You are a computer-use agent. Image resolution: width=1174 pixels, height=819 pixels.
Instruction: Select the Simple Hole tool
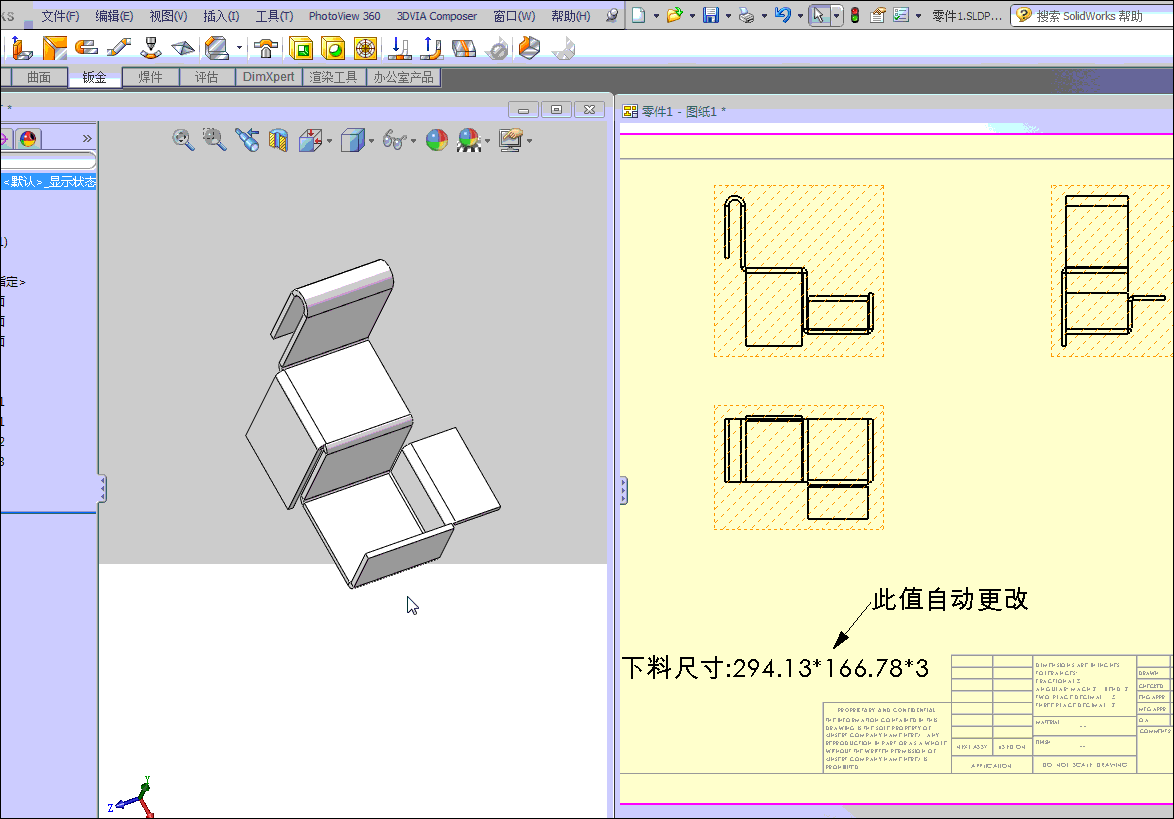point(333,49)
